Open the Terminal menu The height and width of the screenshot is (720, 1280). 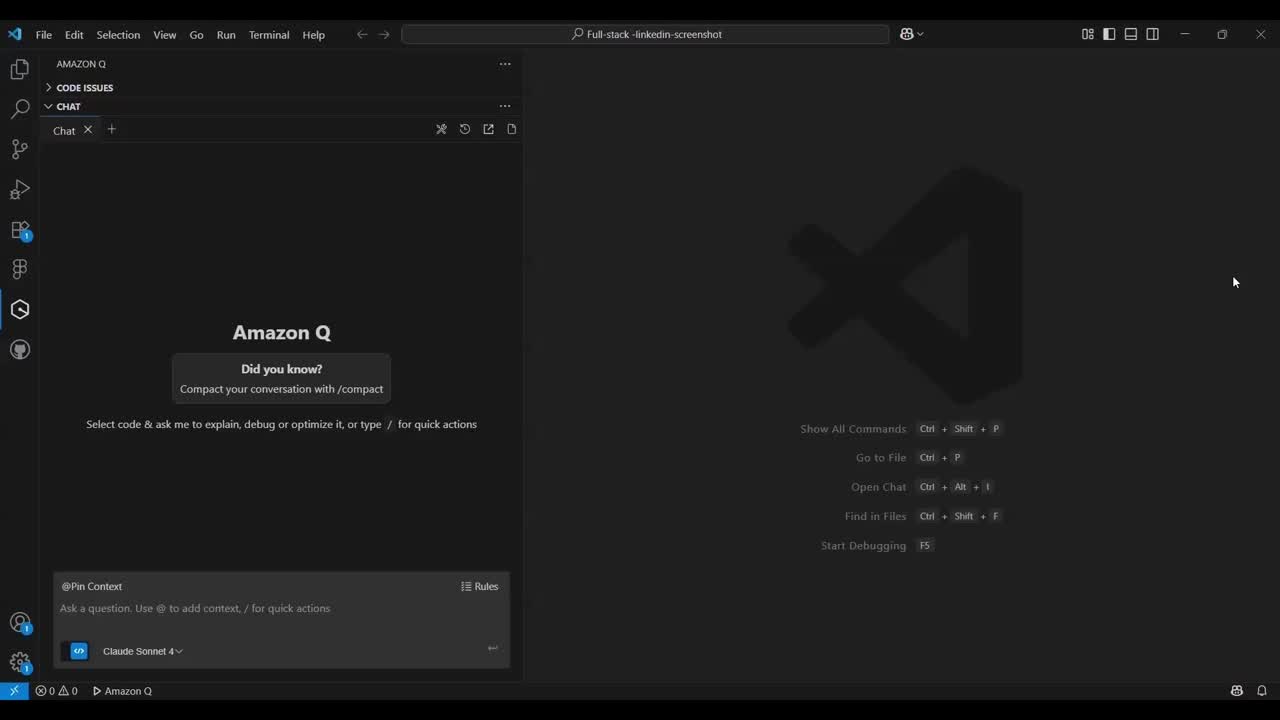pyautogui.click(x=269, y=34)
